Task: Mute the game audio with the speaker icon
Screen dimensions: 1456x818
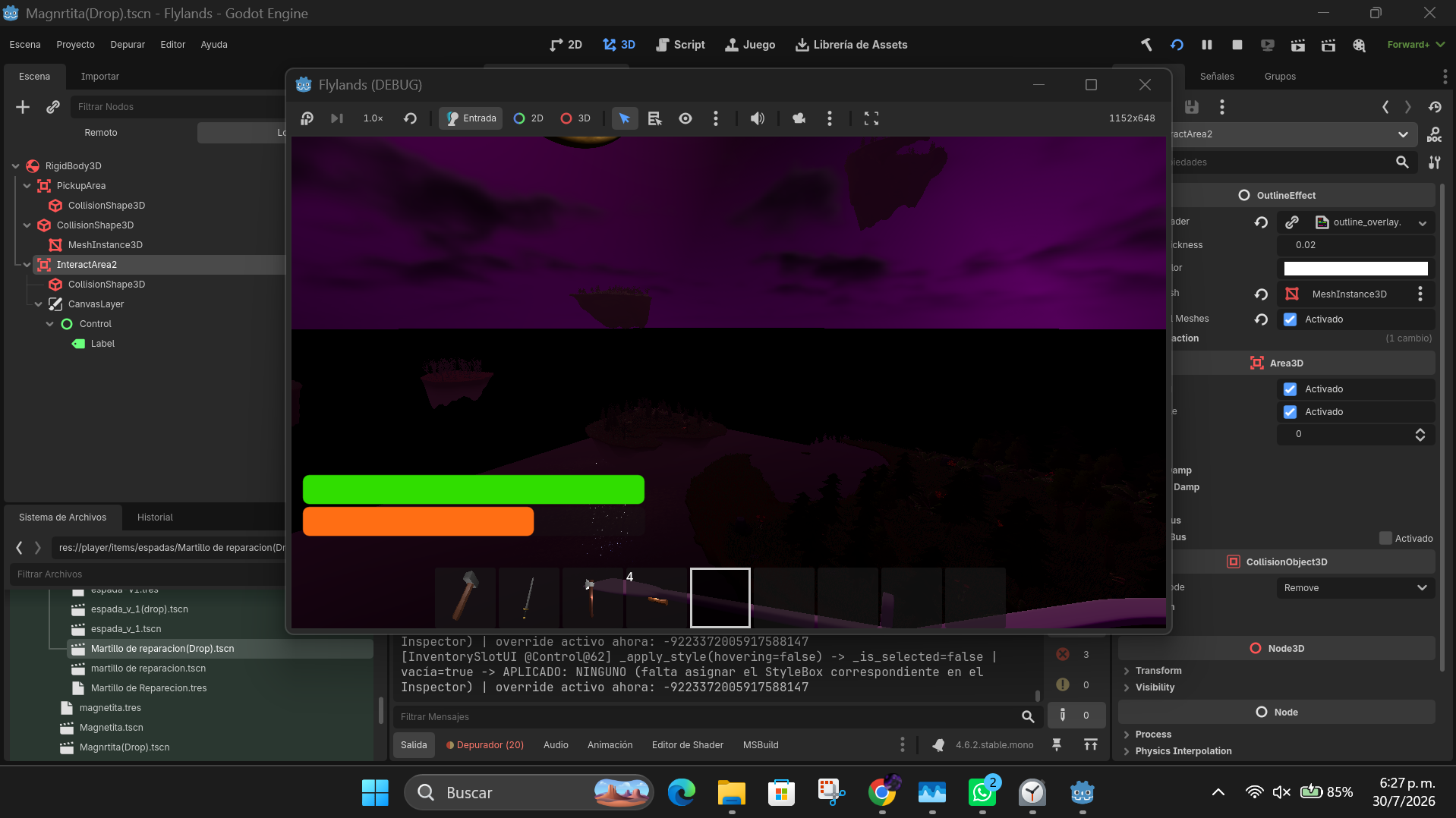Action: (x=758, y=118)
